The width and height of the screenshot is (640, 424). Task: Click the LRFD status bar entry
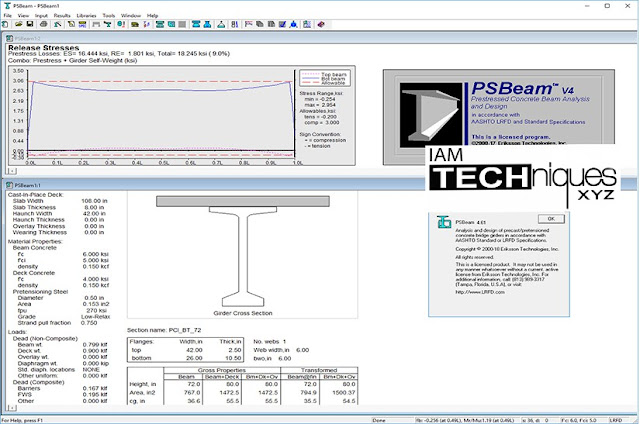pos(616,420)
